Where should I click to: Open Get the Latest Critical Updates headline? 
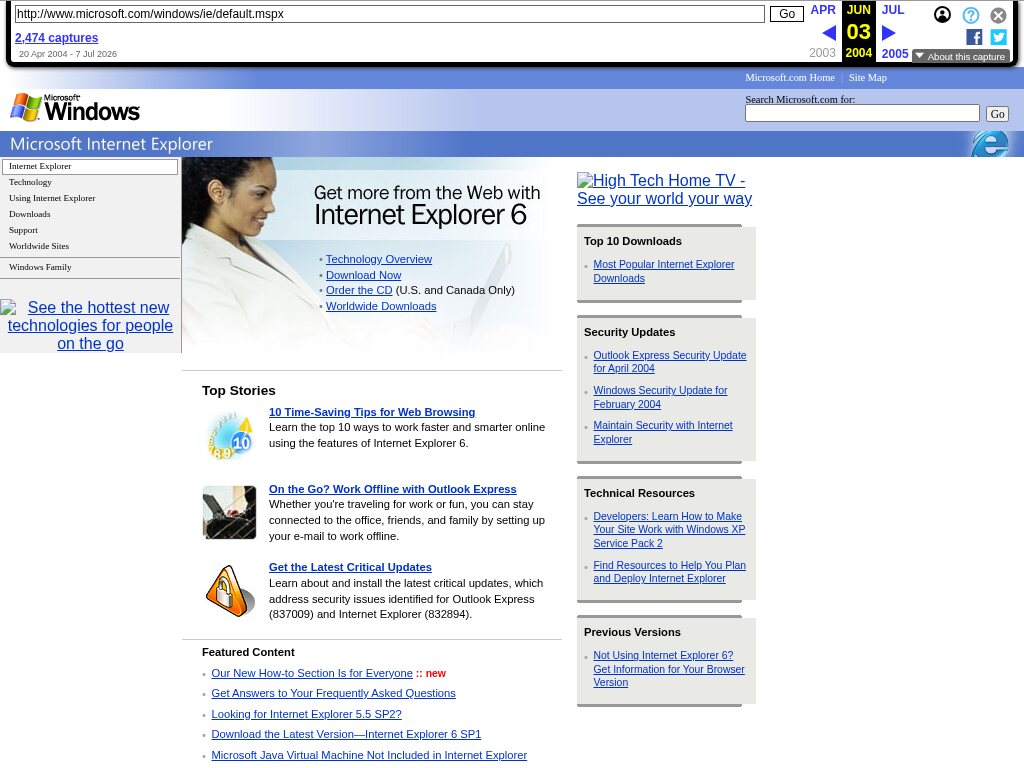pos(350,568)
